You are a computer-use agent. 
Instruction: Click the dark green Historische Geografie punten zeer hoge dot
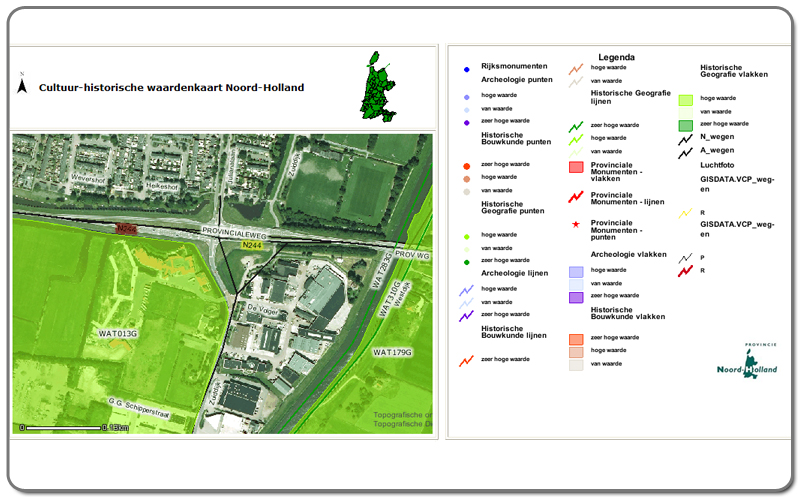(x=466, y=262)
